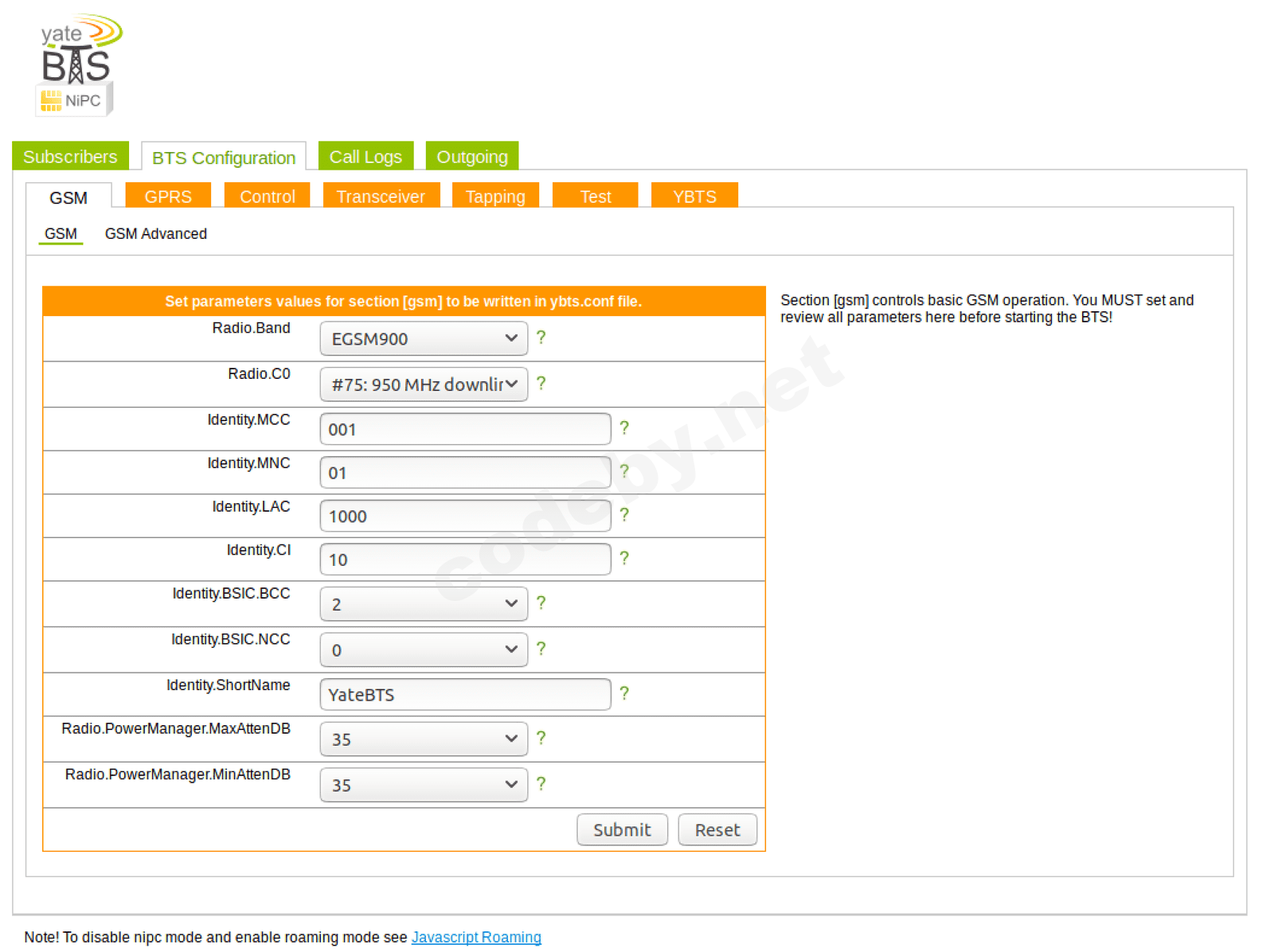Switch to the Subscribers tab

tap(70, 156)
